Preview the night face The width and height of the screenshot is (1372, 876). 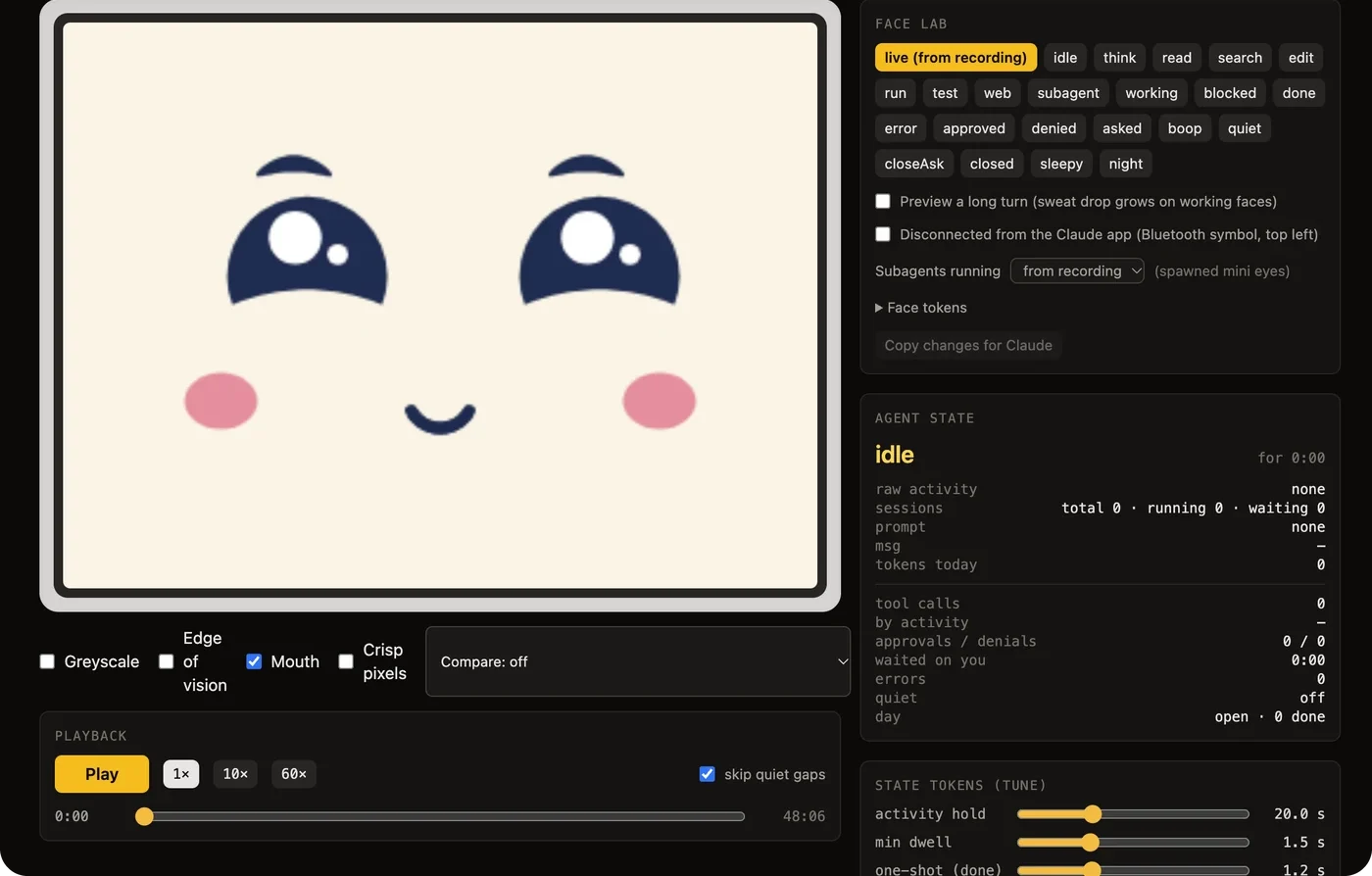[1126, 164]
